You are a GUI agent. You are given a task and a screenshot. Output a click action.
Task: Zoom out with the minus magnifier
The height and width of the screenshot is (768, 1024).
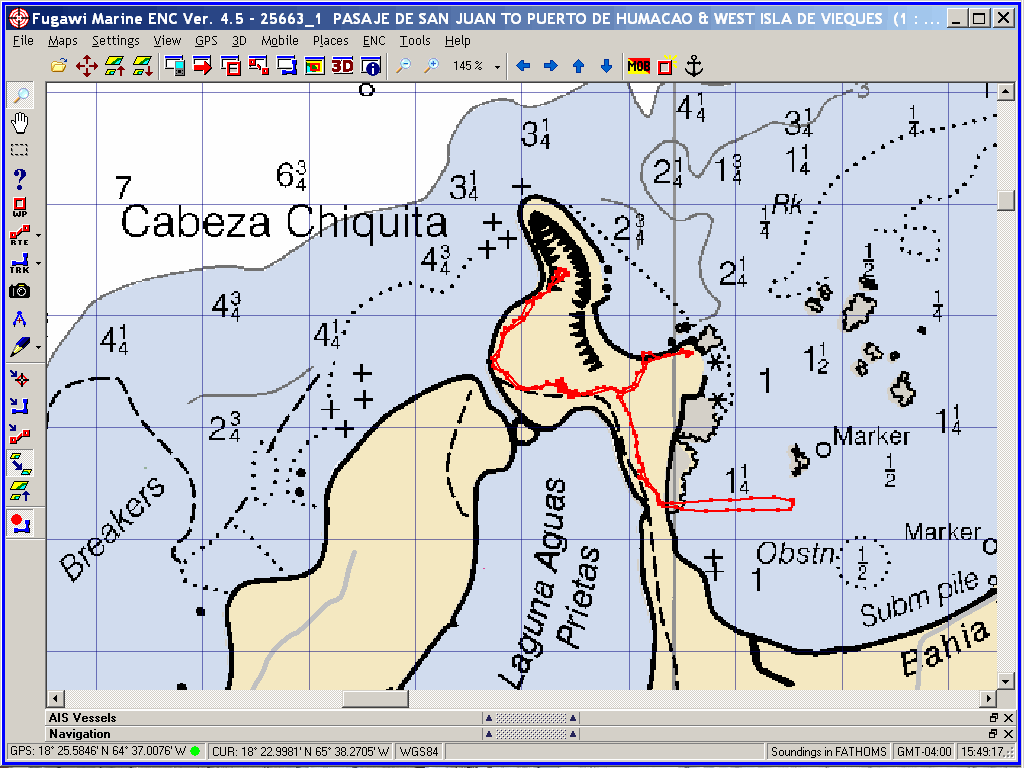point(404,66)
